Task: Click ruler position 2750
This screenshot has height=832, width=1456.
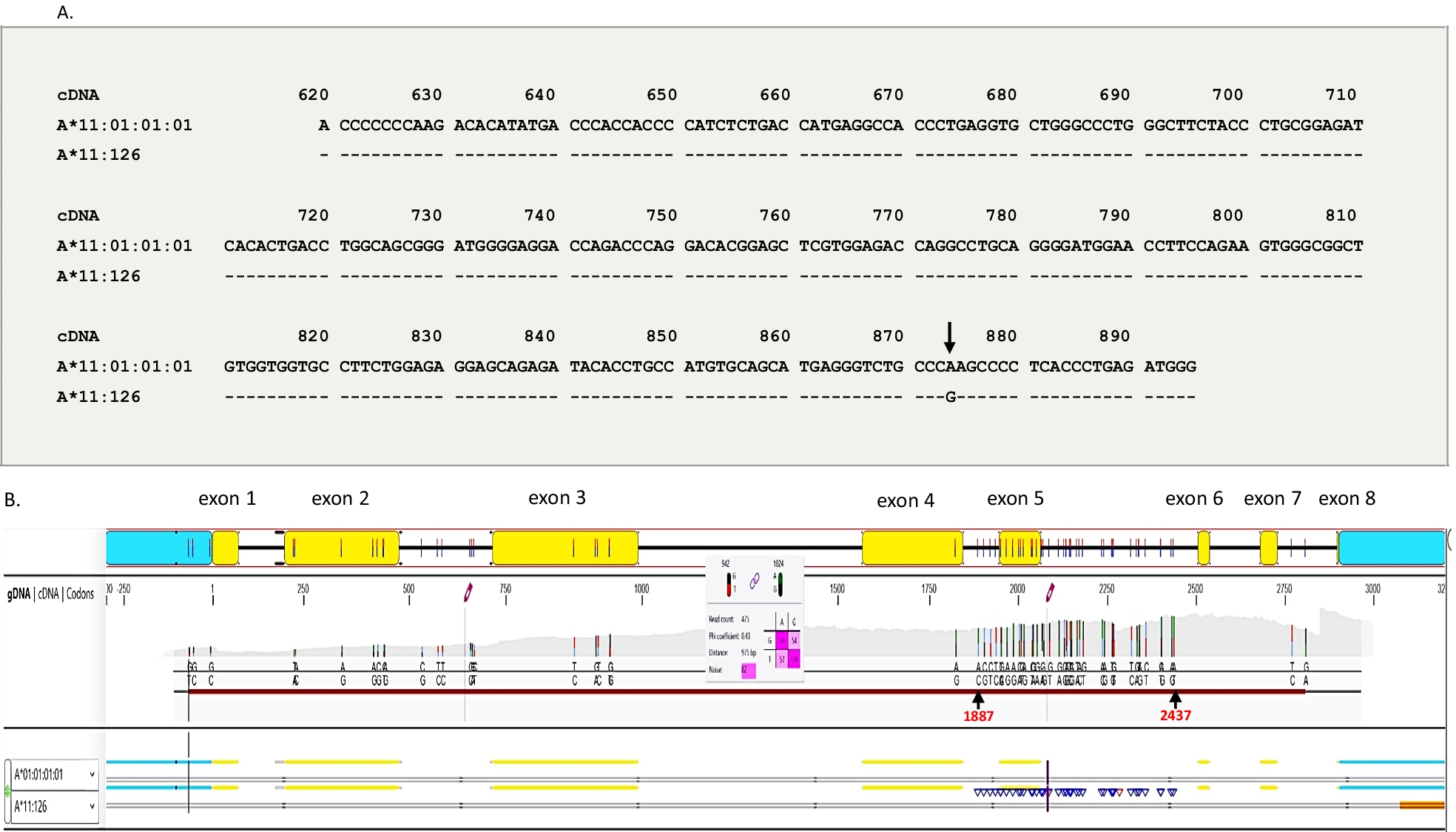Action: click(1284, 589)
